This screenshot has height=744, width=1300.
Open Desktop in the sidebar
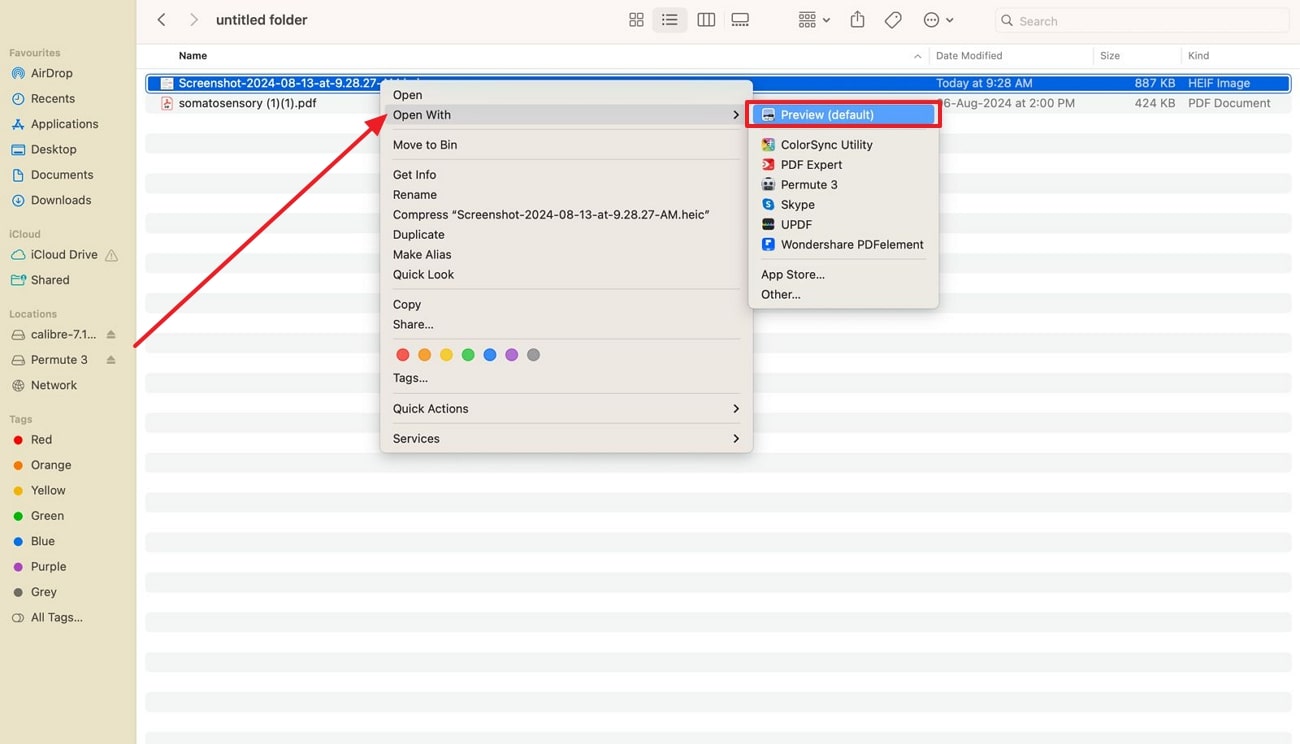pos(44,149)
